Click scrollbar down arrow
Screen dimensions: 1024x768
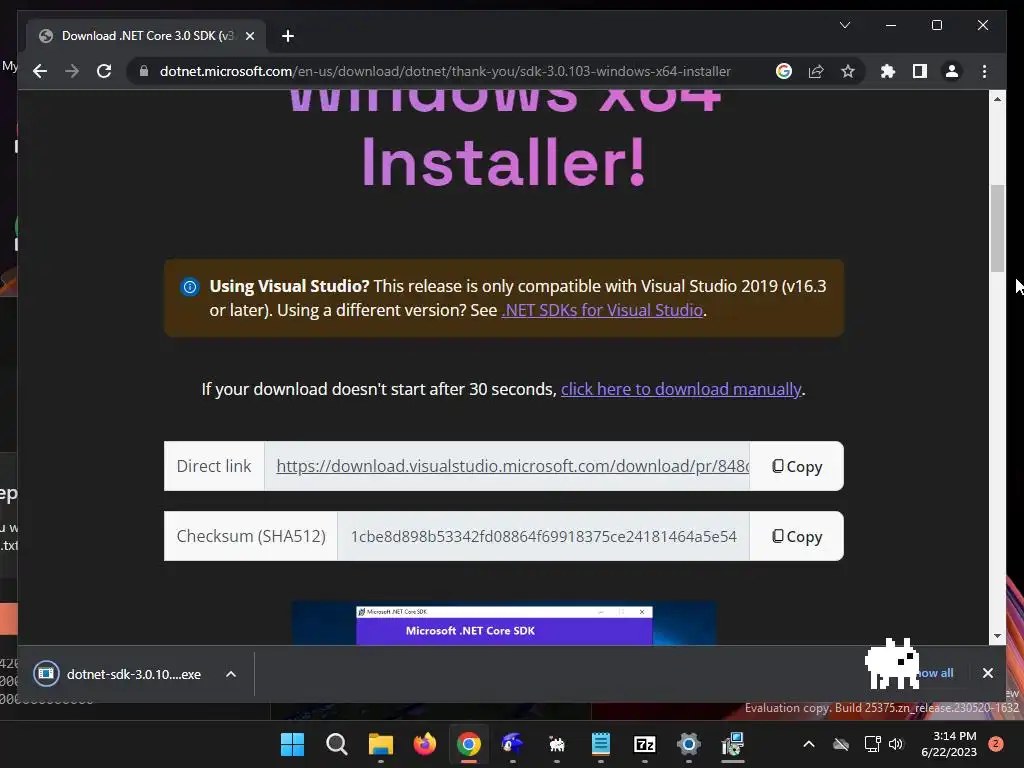tap(997, 636)
